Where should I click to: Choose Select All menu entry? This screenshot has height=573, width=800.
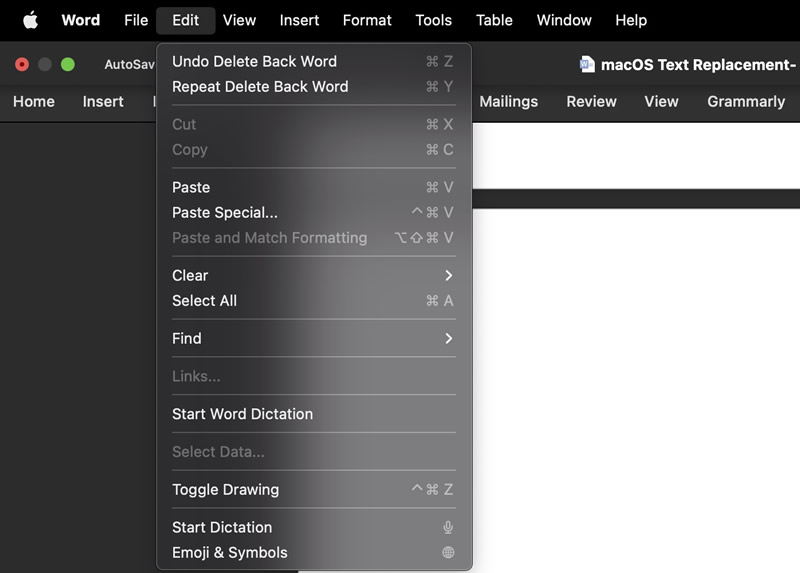point(313,301)
